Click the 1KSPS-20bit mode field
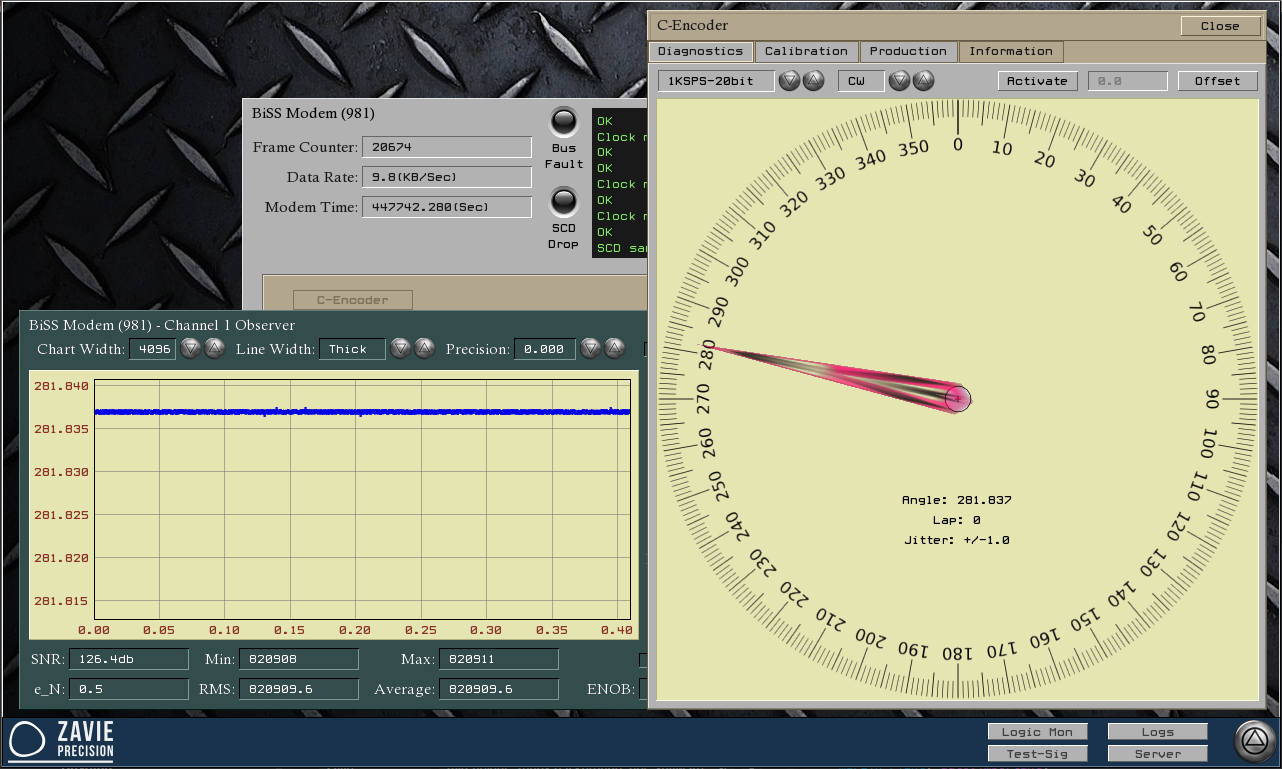This screenshot has width=1282, height=769. (x=716, y=81)
